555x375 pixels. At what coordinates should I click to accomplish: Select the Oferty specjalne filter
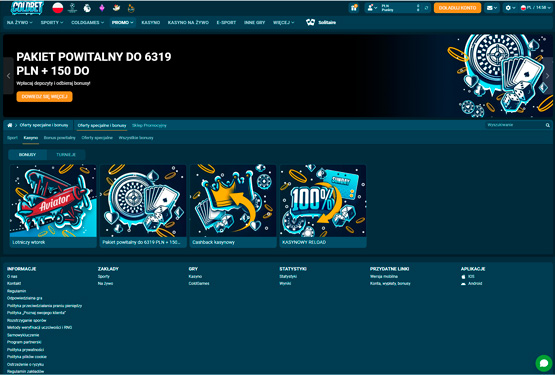(x=97, y=138)
